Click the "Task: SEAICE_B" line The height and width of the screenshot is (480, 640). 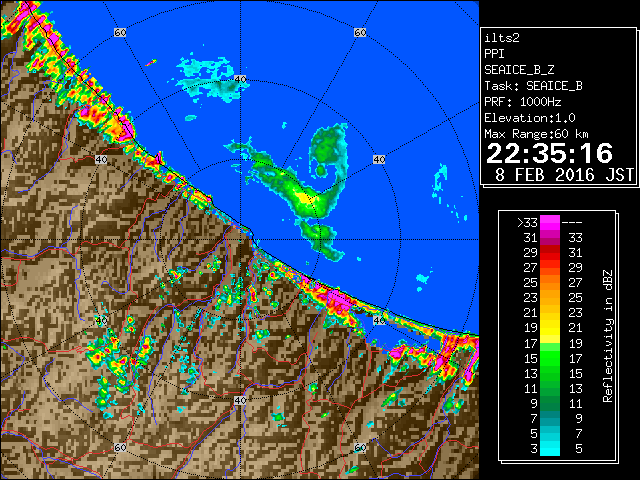(x=533, y=86)
